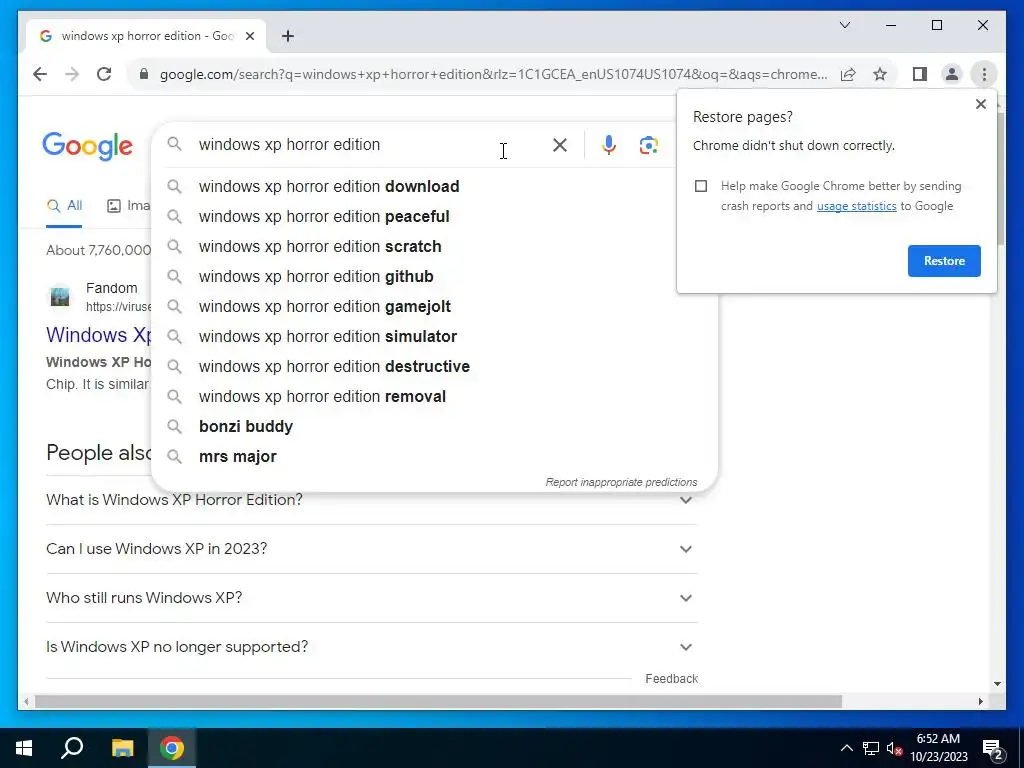Bookmark this tab with the star icon
The height and width of the screenshot is (768, 1024).
click(880, 74)
